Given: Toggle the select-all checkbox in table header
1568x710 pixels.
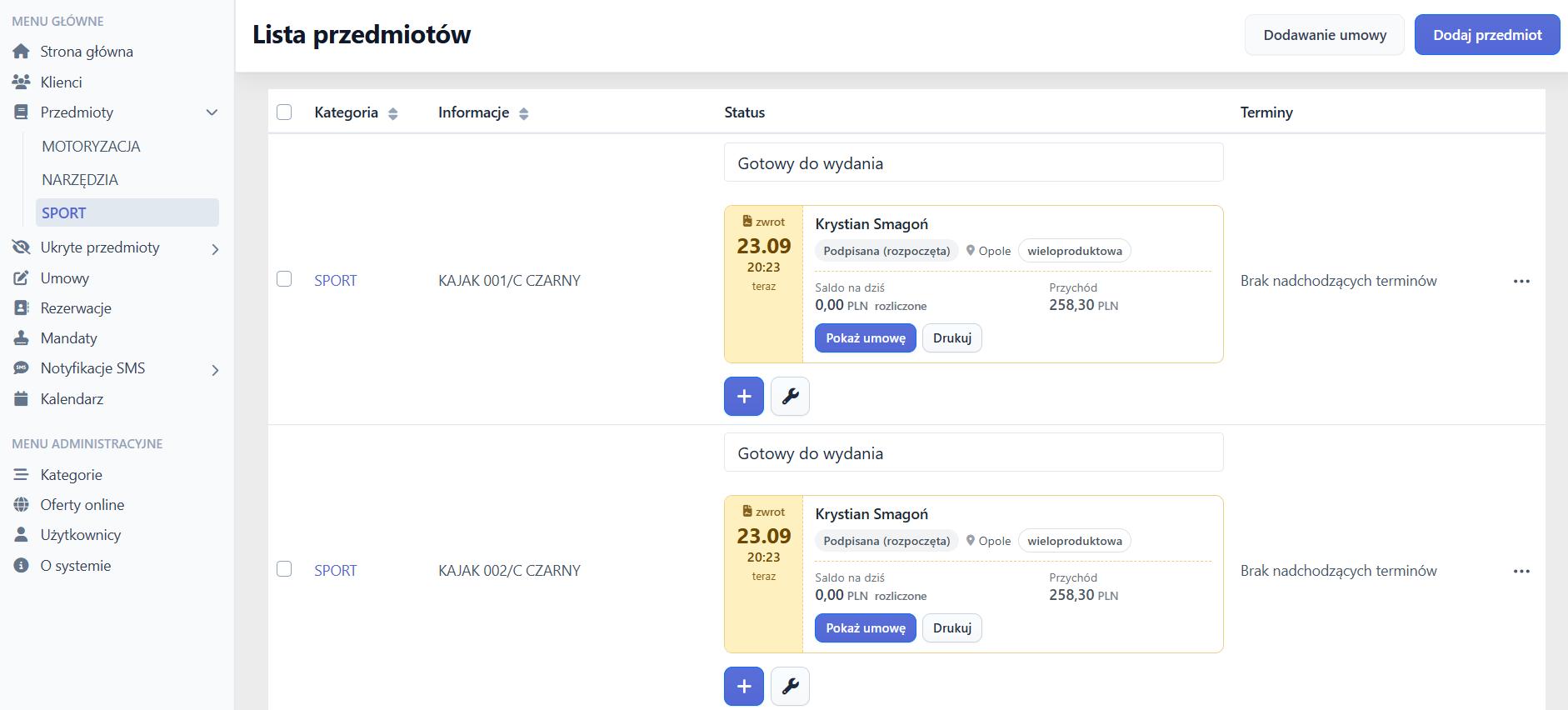Looking at the screenshot, I should [284, 112].
